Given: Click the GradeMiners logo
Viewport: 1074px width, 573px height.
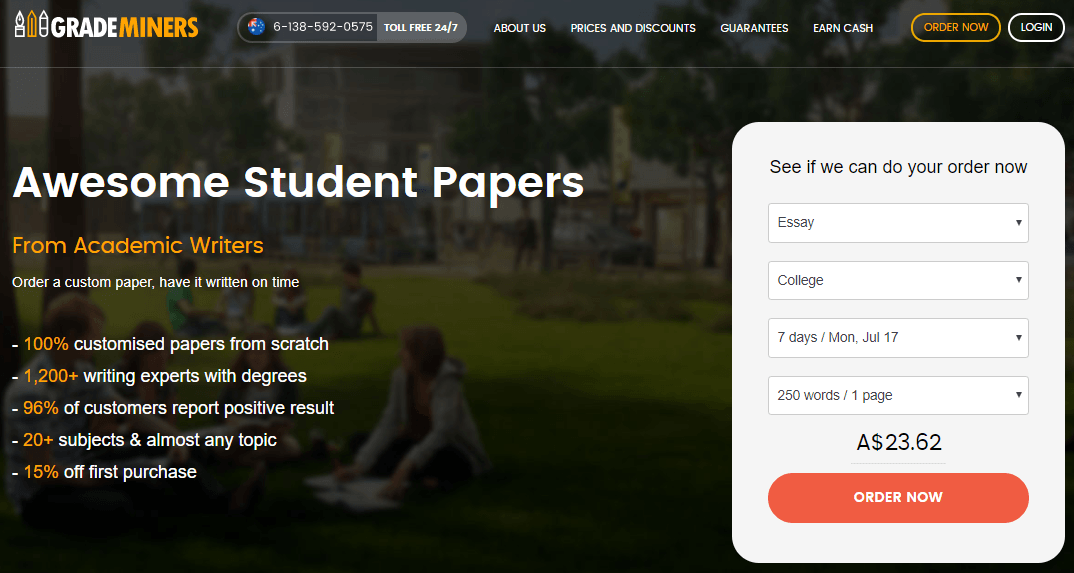Looking at the screenshot, I should [106, 27].
